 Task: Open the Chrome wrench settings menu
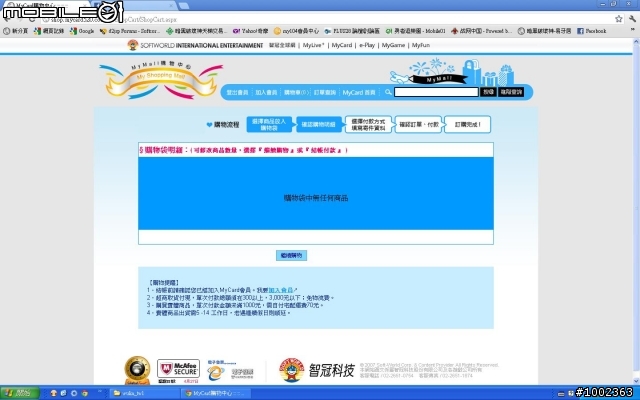(x=633, y=19)
